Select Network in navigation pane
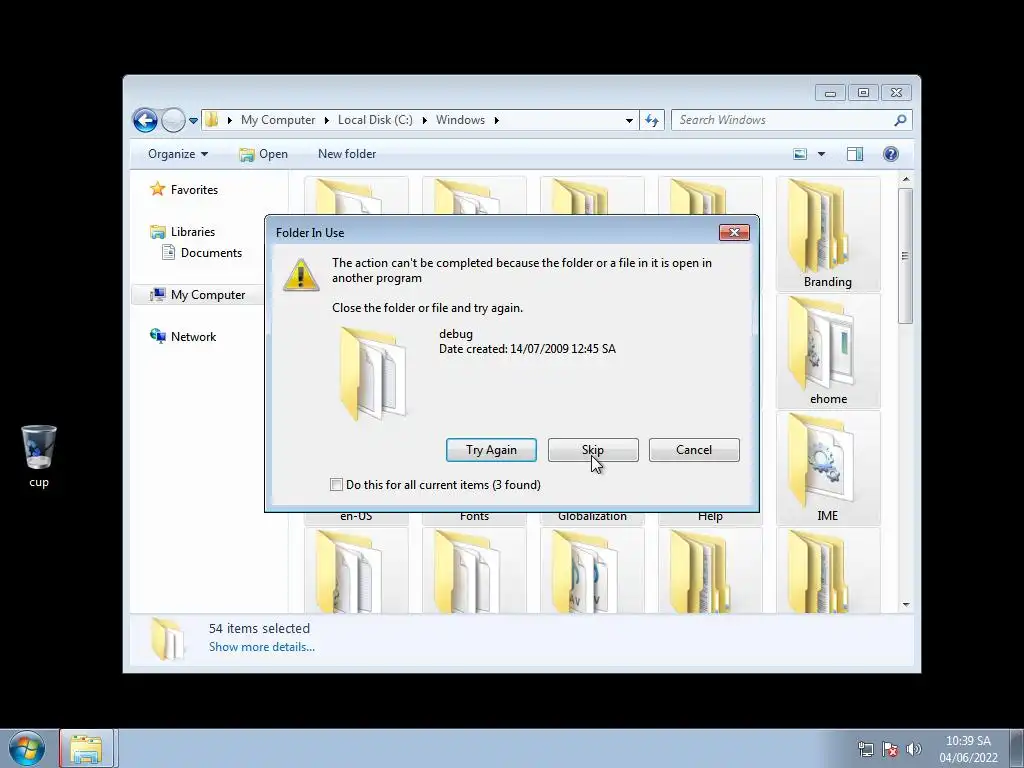This screenshot has height=768, width=1024. point(184,337)
